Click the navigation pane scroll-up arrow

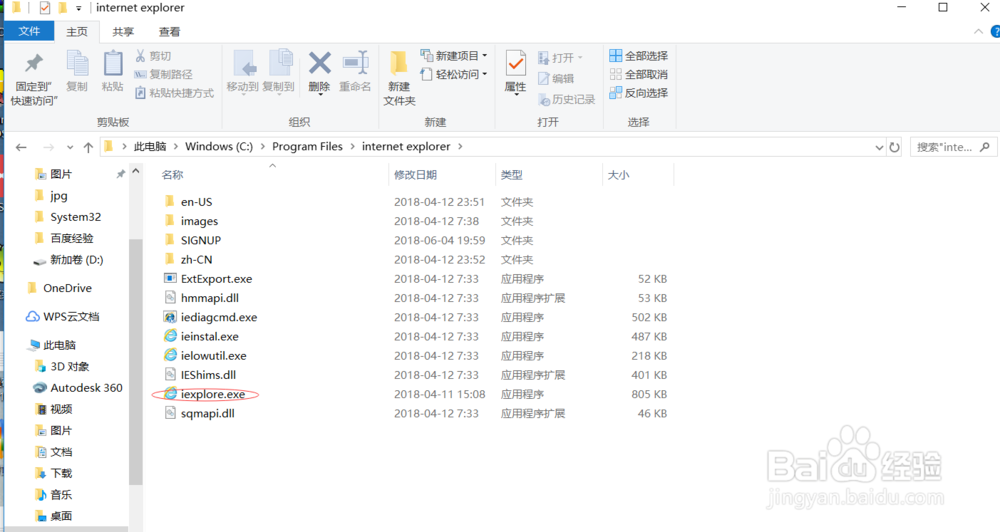135,172
